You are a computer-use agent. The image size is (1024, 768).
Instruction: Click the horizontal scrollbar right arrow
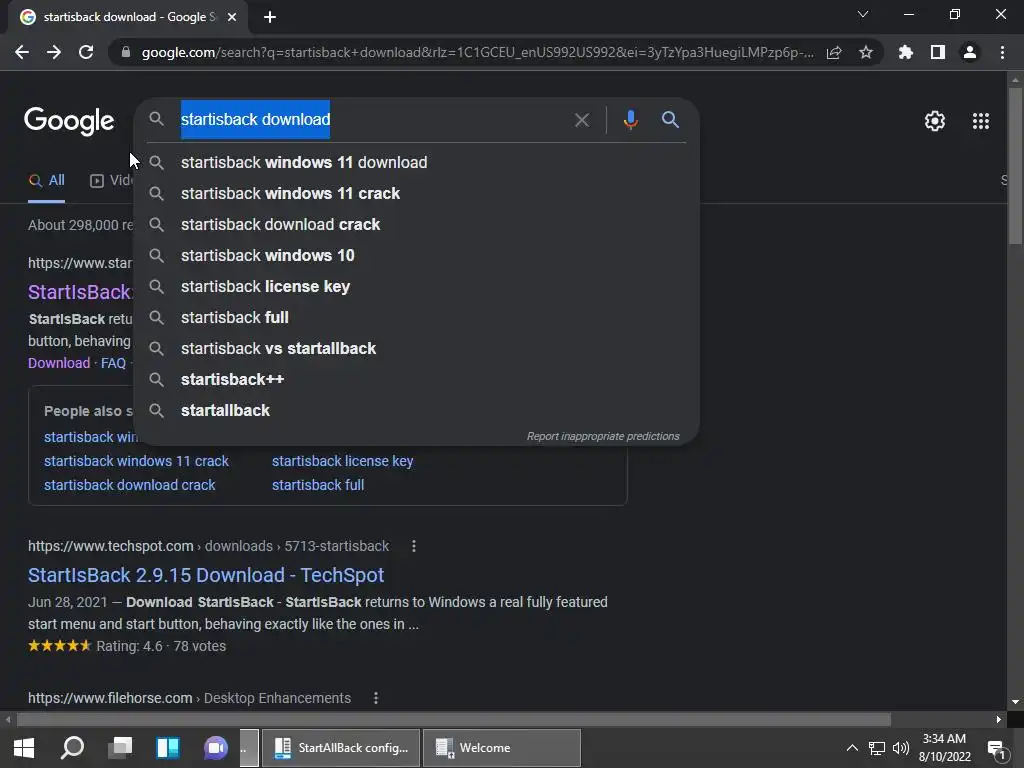pos(999,720)
